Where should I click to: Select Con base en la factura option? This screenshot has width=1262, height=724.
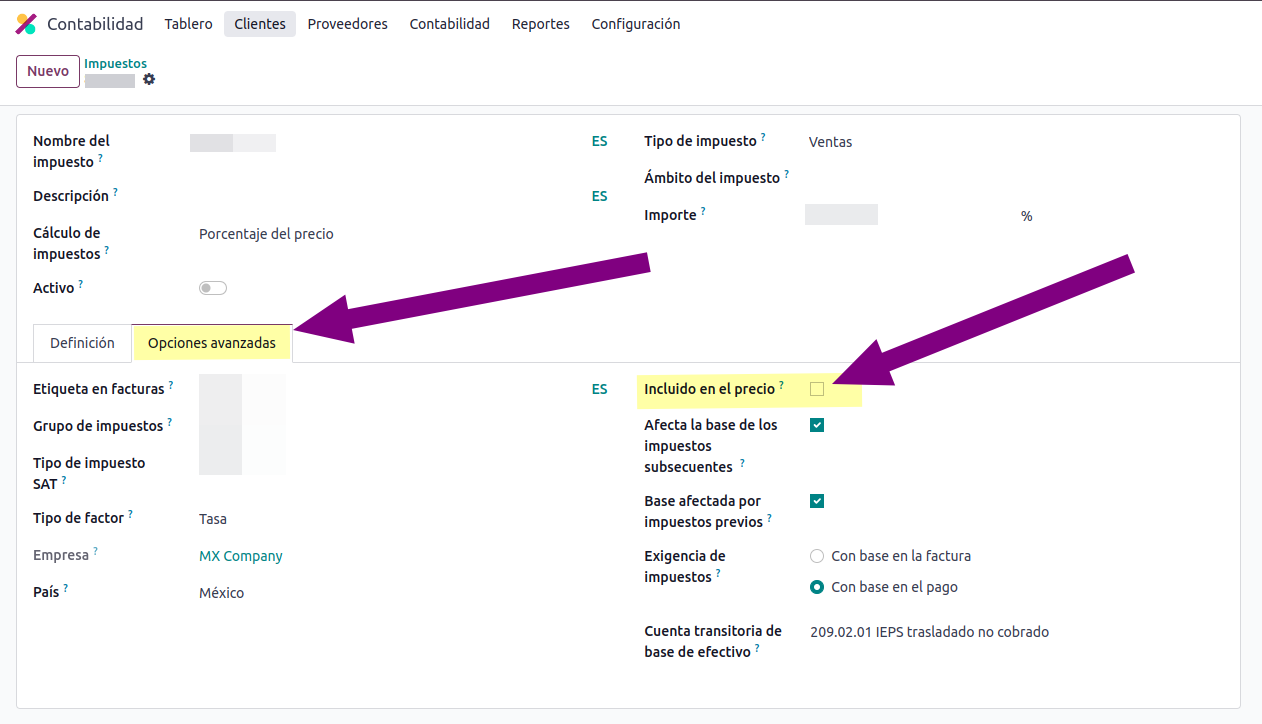coord(817,556)
